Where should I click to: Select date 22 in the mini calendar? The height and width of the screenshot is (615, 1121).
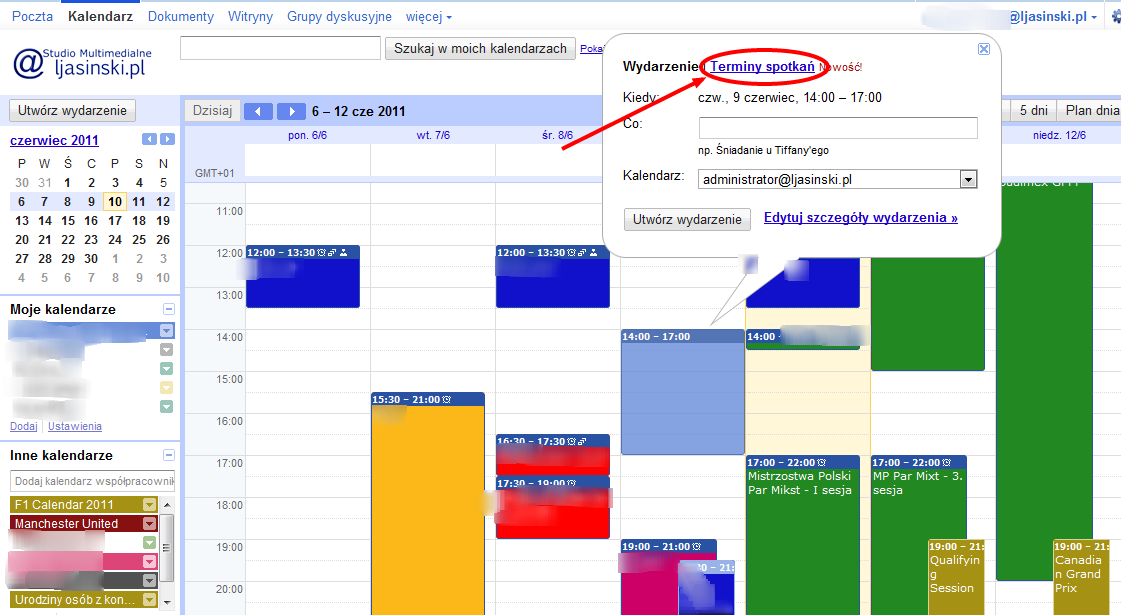(x=68, y=240)
